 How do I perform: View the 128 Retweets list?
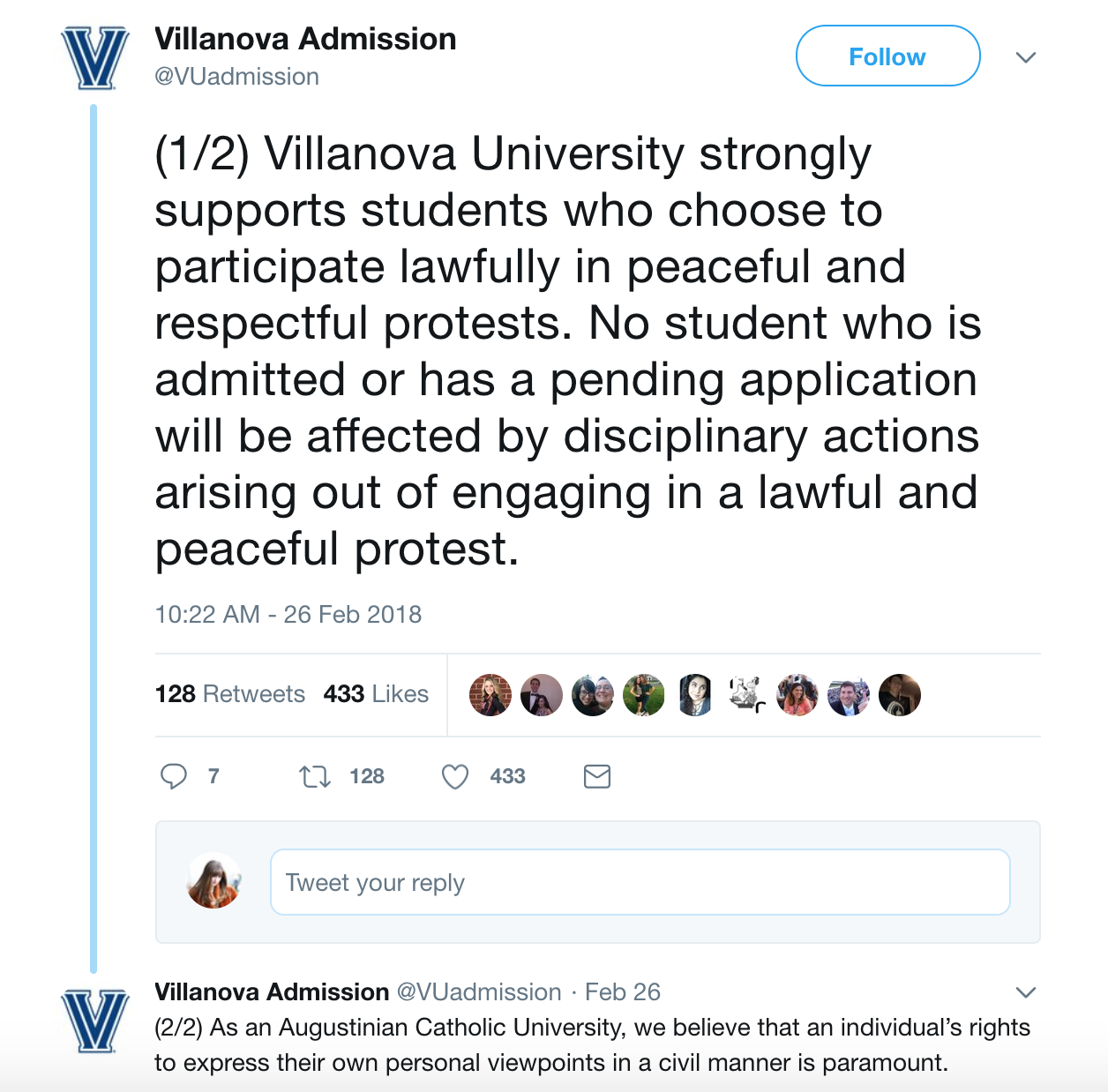(230, 694)
